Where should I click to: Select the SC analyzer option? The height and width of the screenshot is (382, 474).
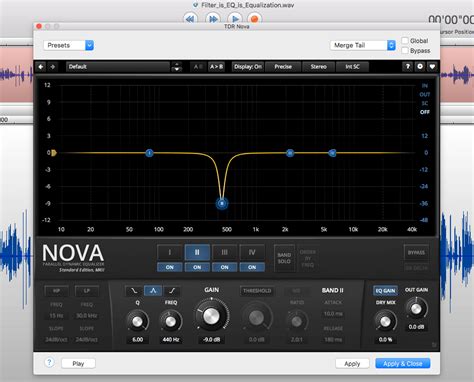click(x=425, y=103)
